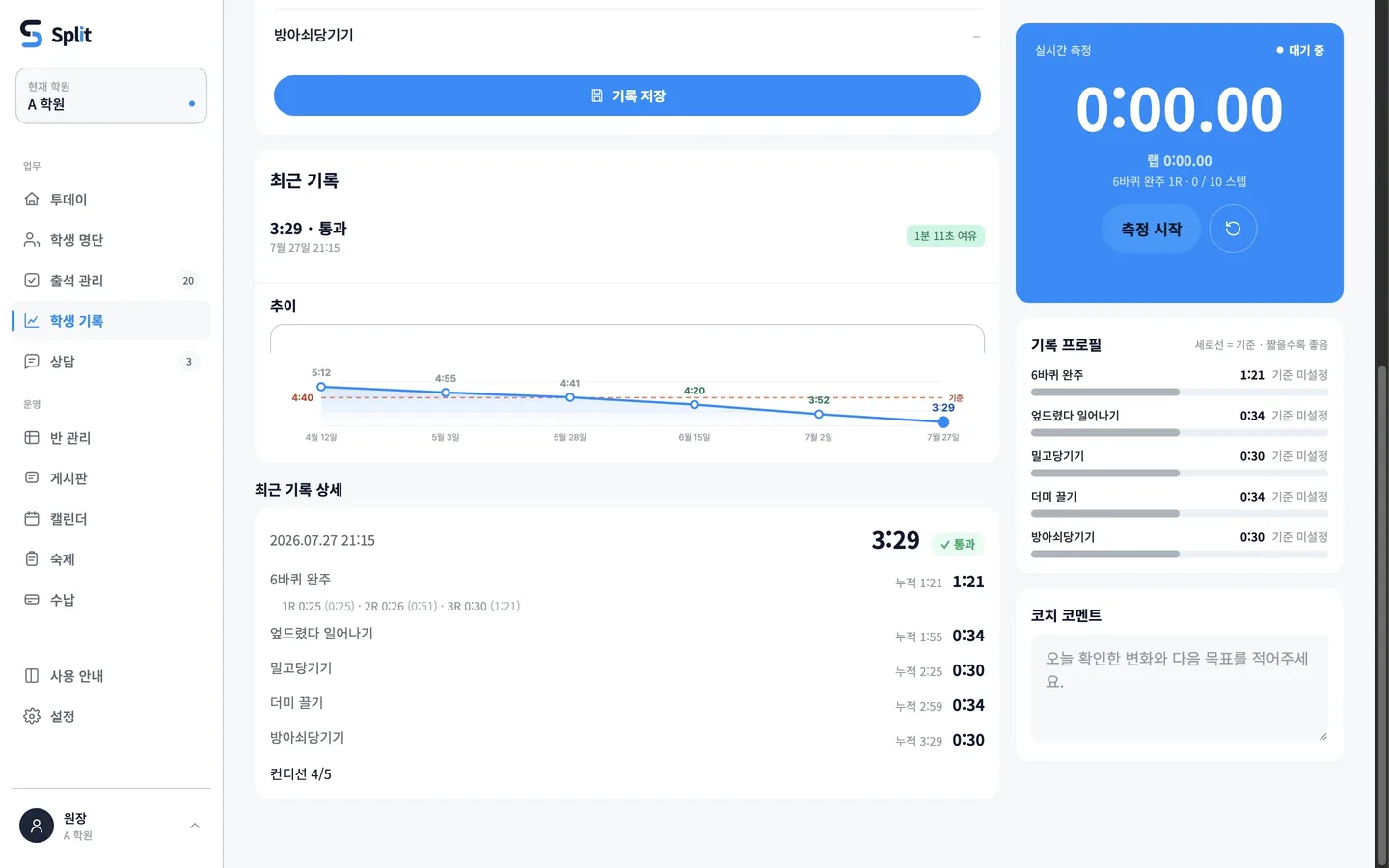Screen dimensions: 1389x868
Task: Click the 학생 기록 chart icon
Action: click(32, 321)
